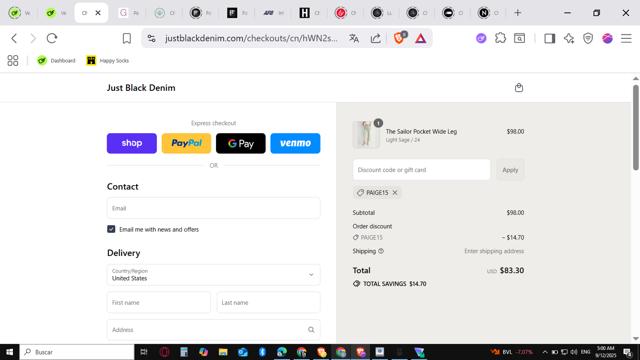Image resolution: width=640 pixels, height=360 pixels.
Task: Bookmark this page with the bookmark icon
Action: (127, 38)
